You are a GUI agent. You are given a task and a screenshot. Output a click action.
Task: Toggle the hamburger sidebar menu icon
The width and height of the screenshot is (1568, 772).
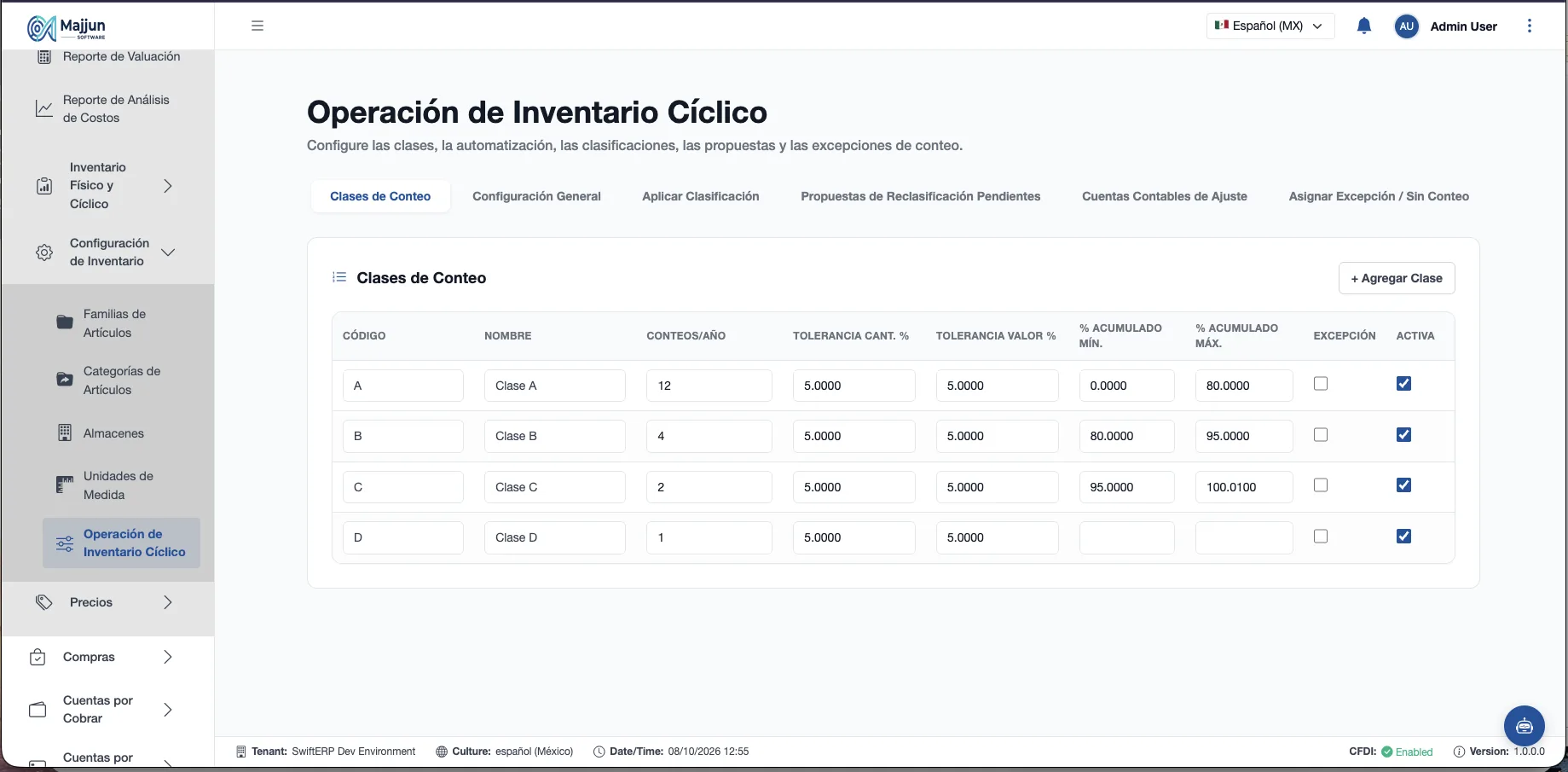[257, 26]
